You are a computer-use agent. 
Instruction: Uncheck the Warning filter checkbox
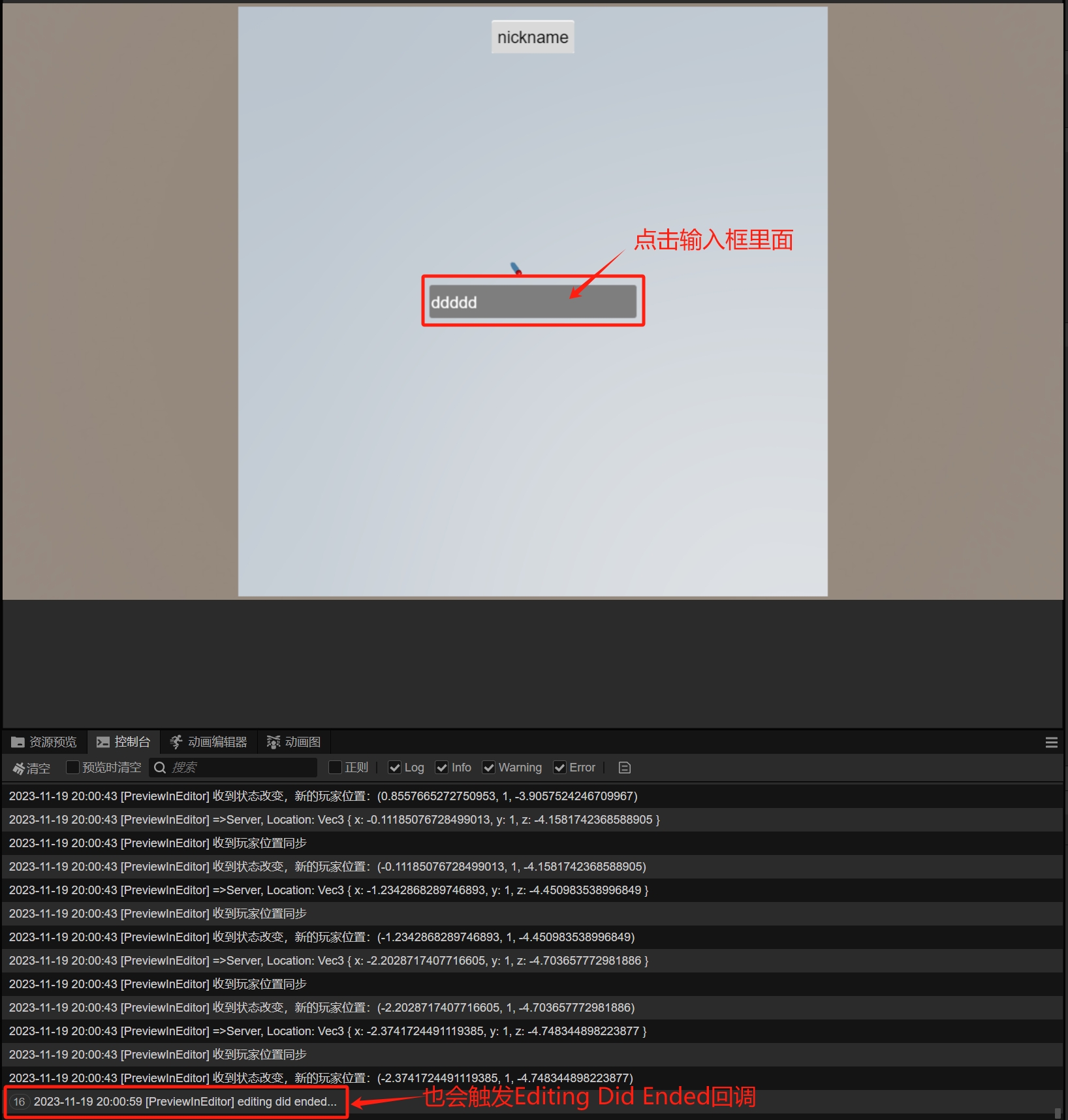coord(489,768)
